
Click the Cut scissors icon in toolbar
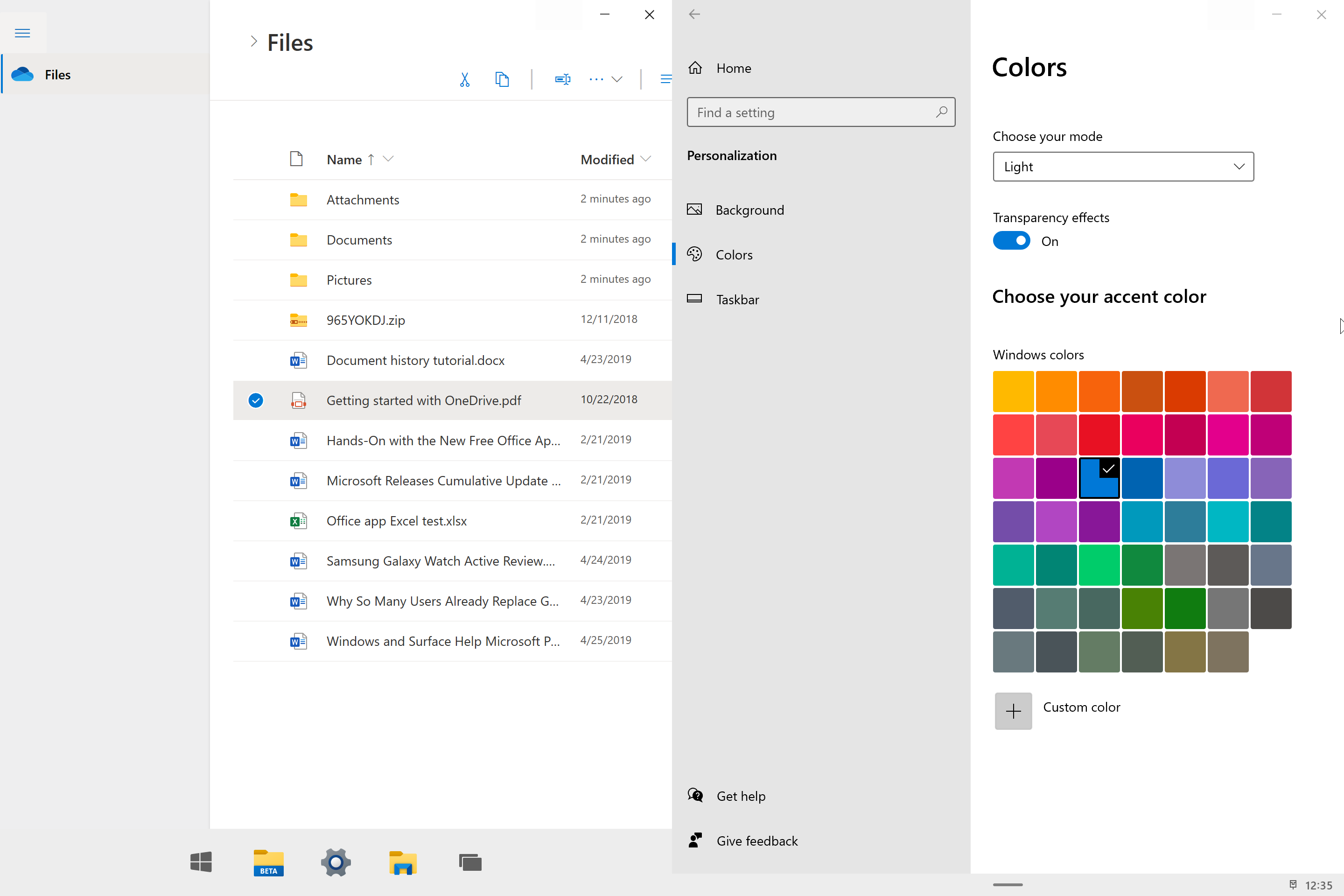click(x=465, y=79)
